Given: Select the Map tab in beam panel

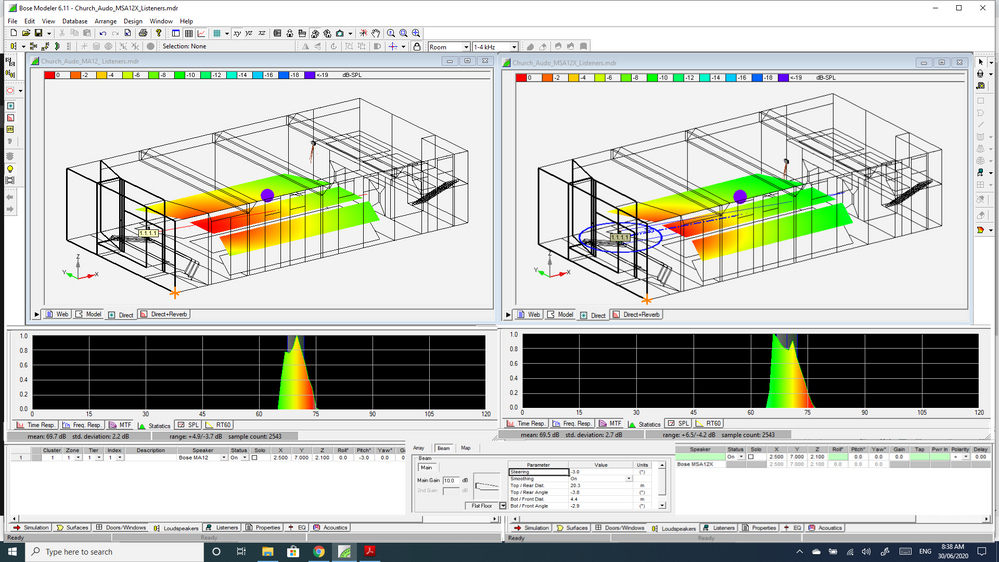Looking at the screenshot, I should pyautogui.click(x=466, y=448).
